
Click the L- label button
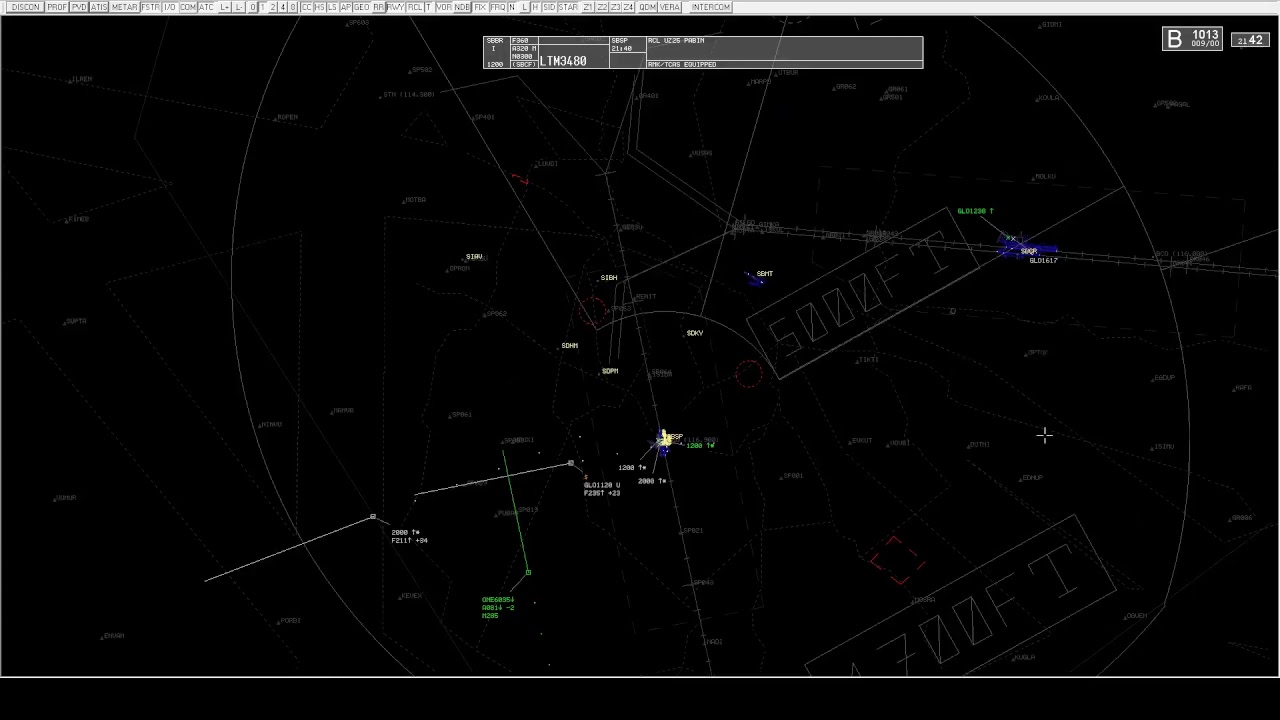[x=240, y=7]
